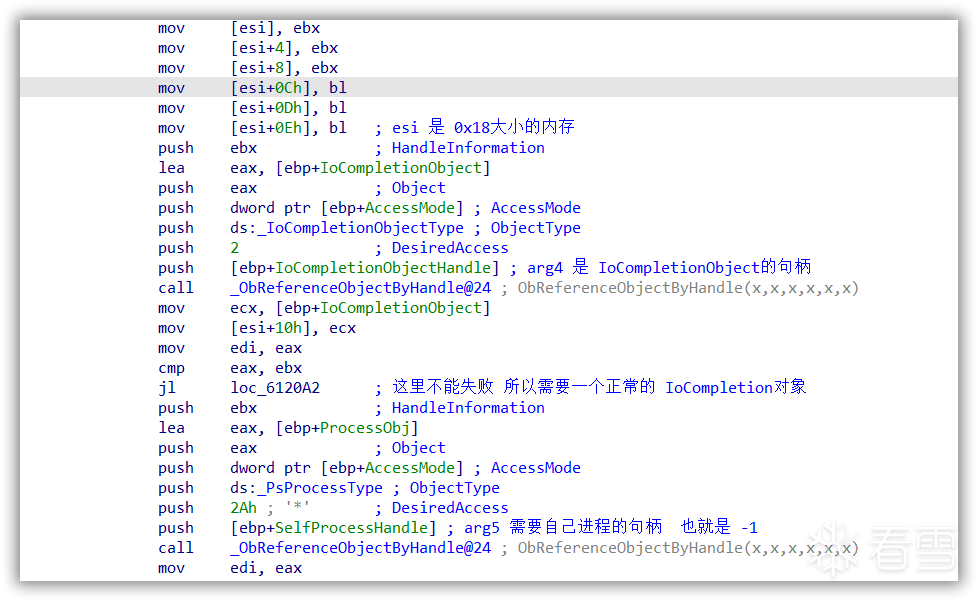The width and height of the screenshot is (978, 601).
Task: Click the HandleInformation comment after jl
Action: coord(460,408)
